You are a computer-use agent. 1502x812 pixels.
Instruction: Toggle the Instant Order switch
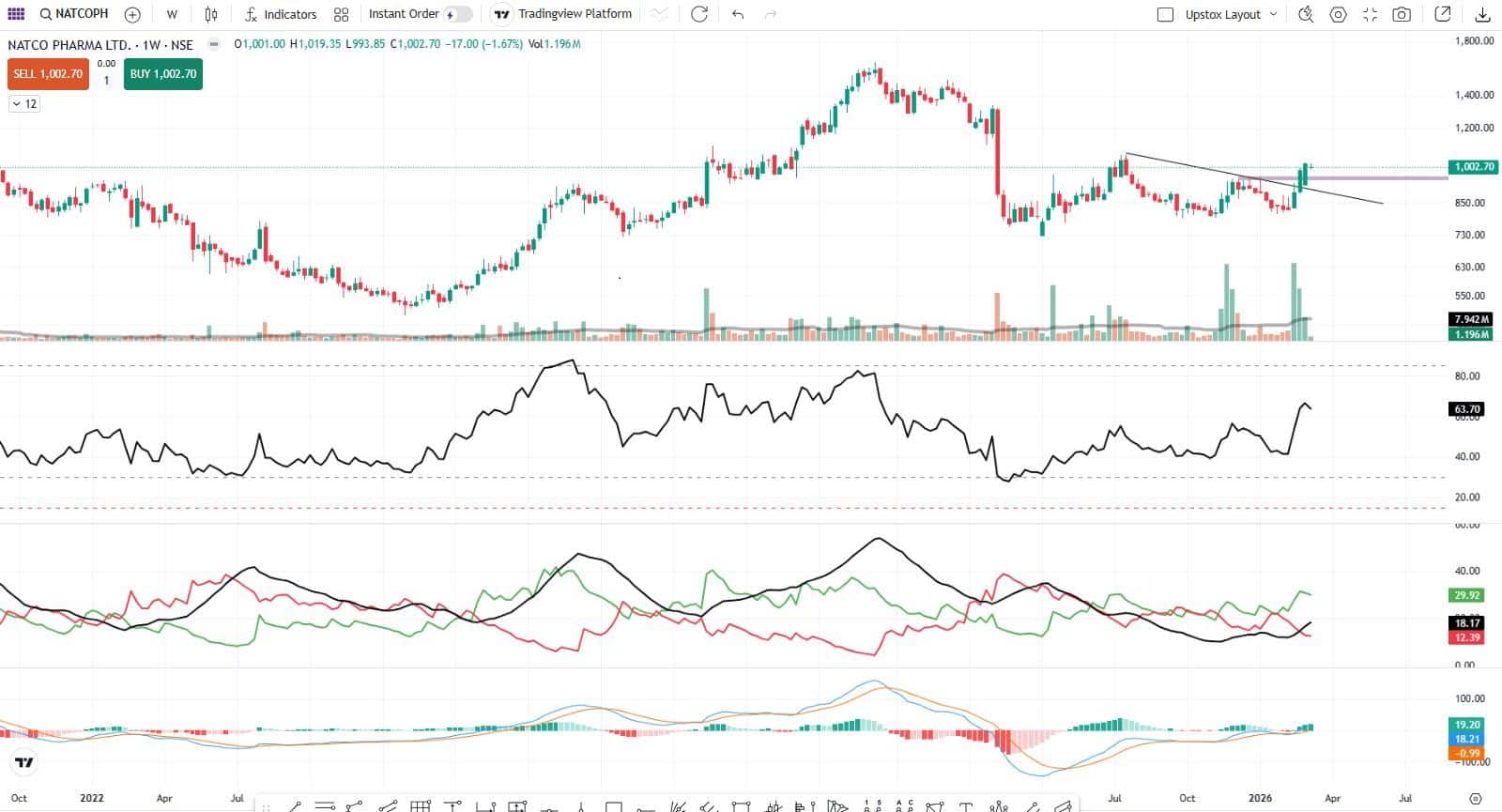[x=458, y=14]
